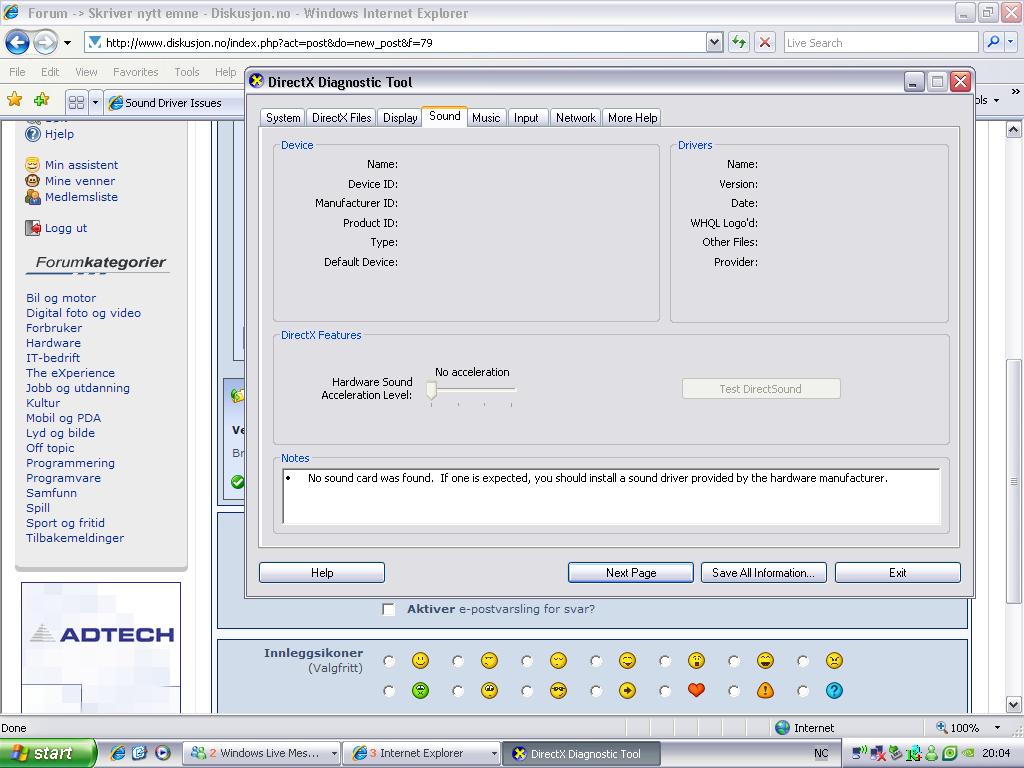
Task: Open the tab list dropdown arrow
Action: pos(95,103)
